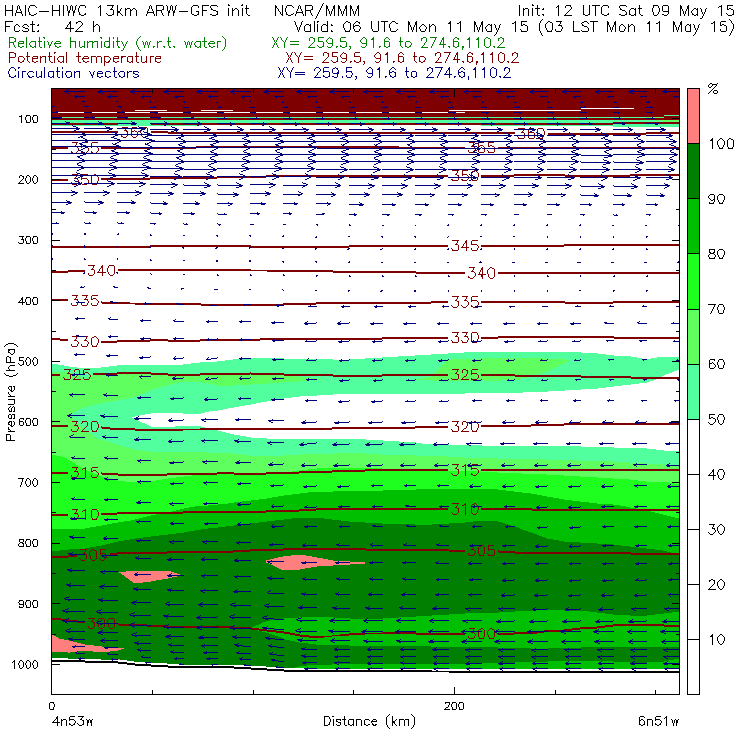Click red 'Potential temperature' legend label

[x=84, y=58]
